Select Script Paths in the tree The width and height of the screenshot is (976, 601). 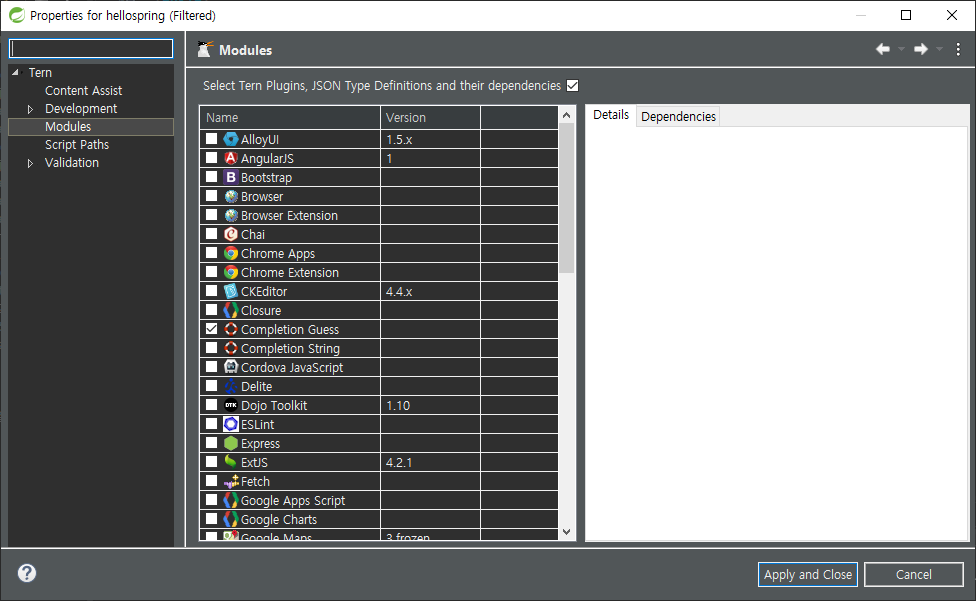pyautogui.click(x=77, y=145)
